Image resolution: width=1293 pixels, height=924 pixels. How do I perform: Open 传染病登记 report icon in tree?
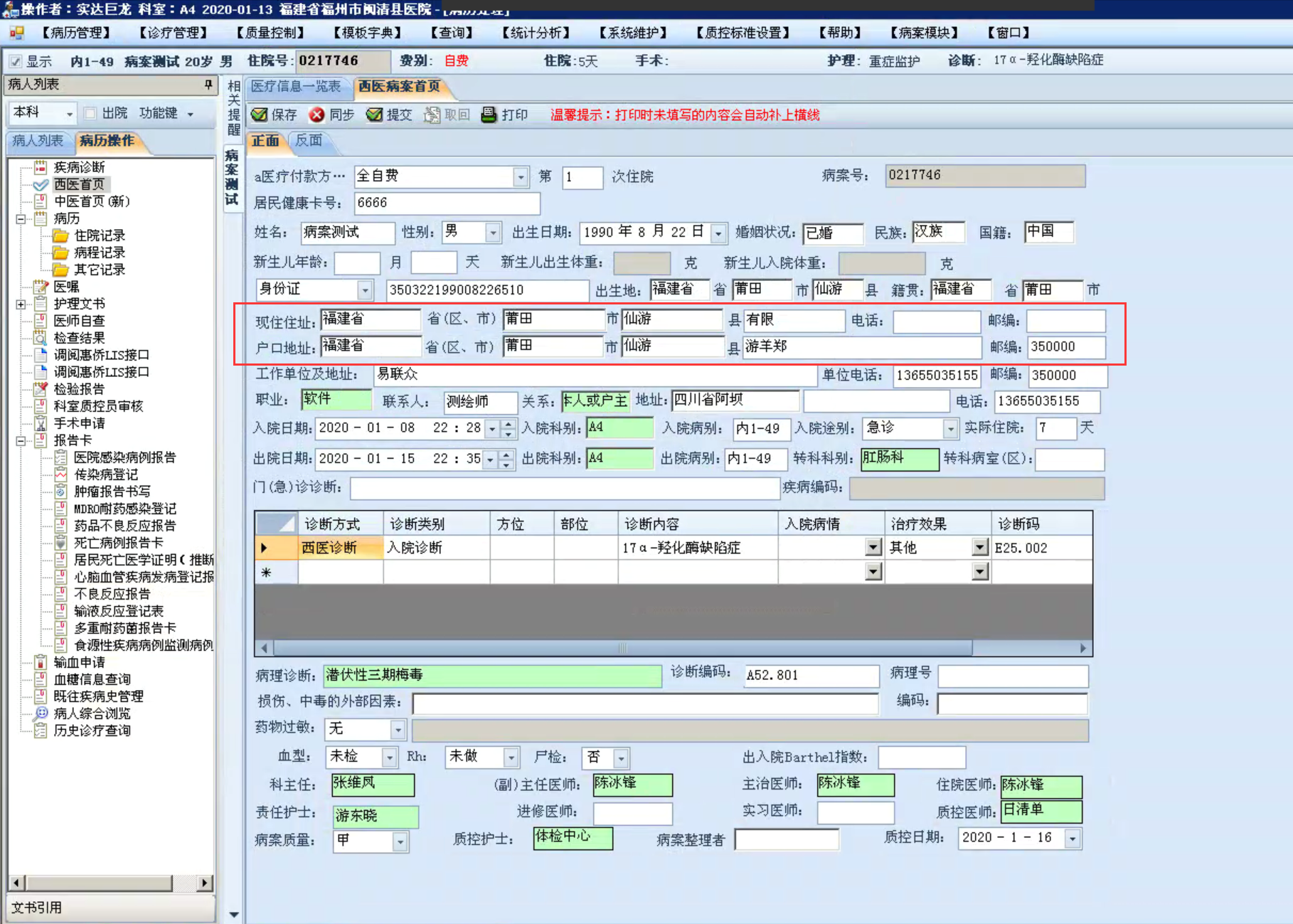coord(61,474)
